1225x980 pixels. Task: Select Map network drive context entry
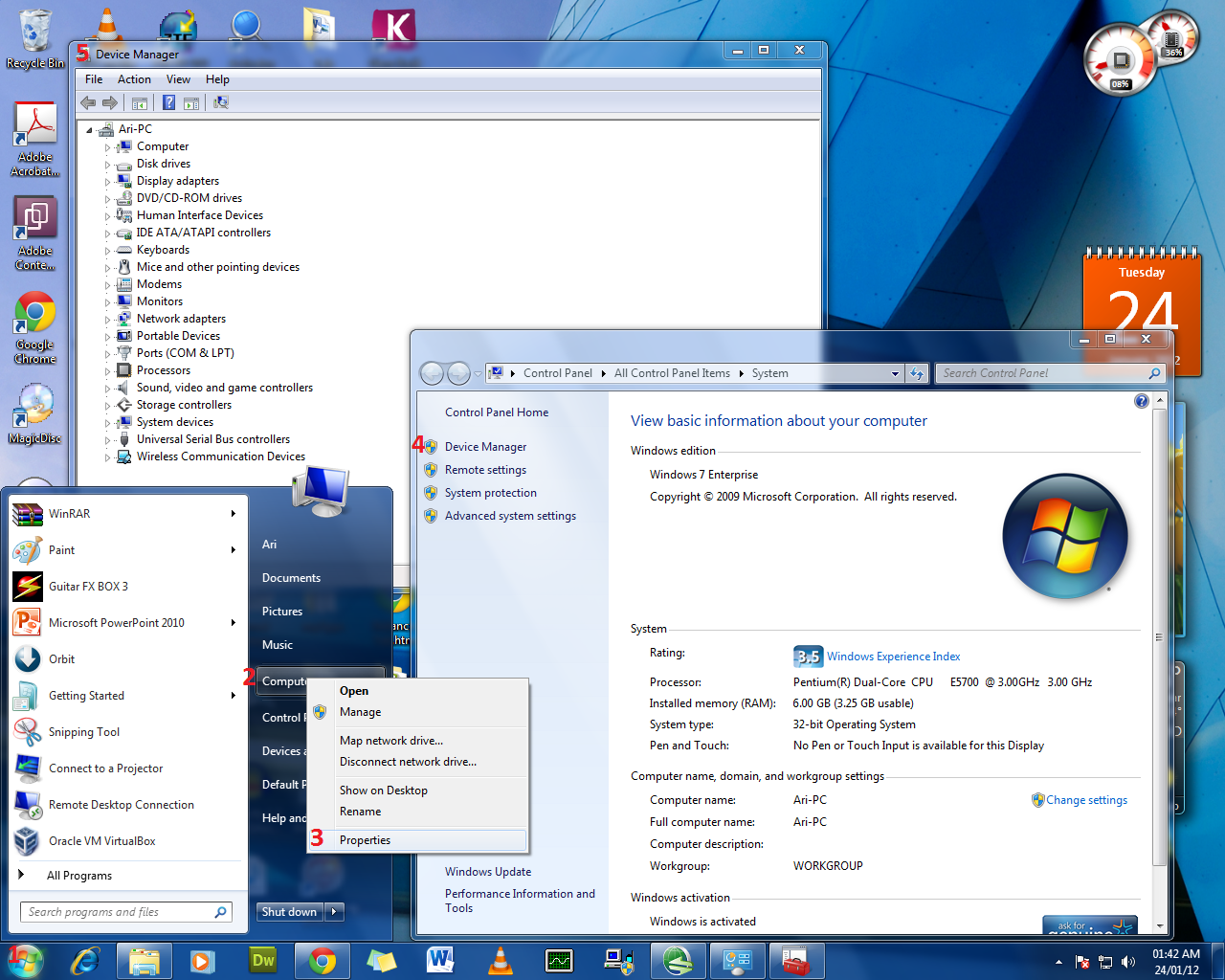[417, 741]
